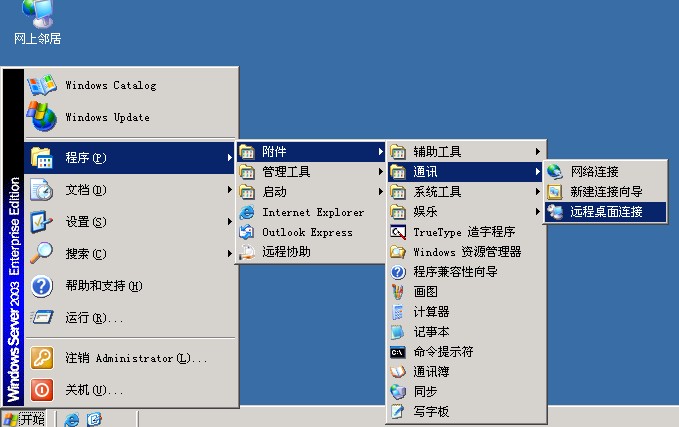Expand the 管理工具 submenu arrow

point(381,172)
